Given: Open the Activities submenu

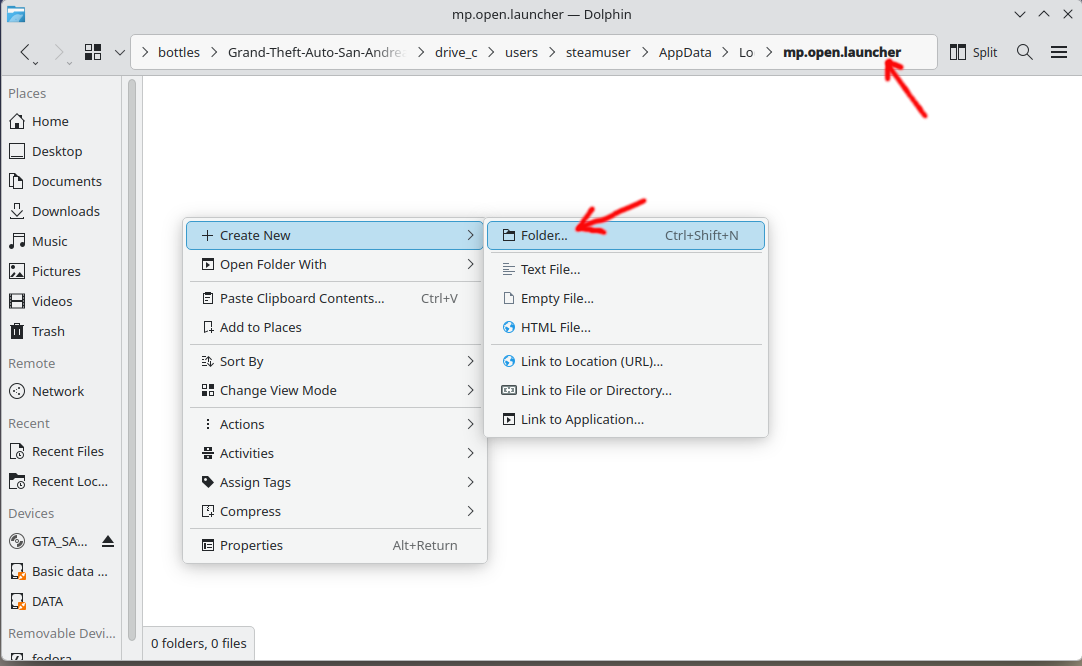Looking at the screenshot, I should 335,453.
